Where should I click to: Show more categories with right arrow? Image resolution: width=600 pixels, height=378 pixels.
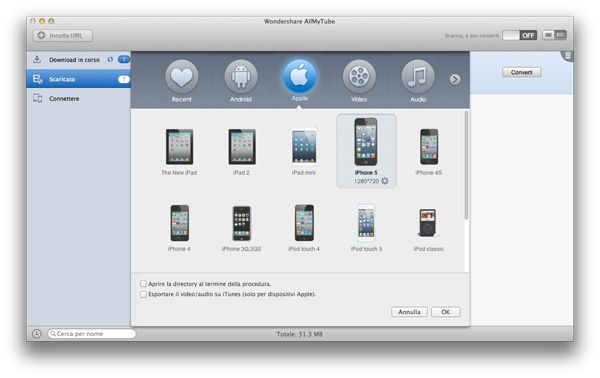coord(455,79)
